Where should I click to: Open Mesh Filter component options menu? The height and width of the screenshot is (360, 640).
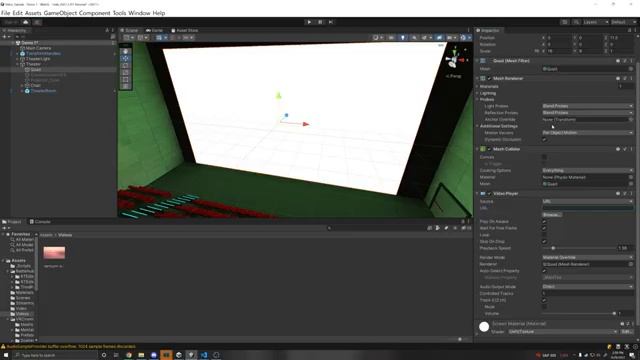tap(631, 61)
